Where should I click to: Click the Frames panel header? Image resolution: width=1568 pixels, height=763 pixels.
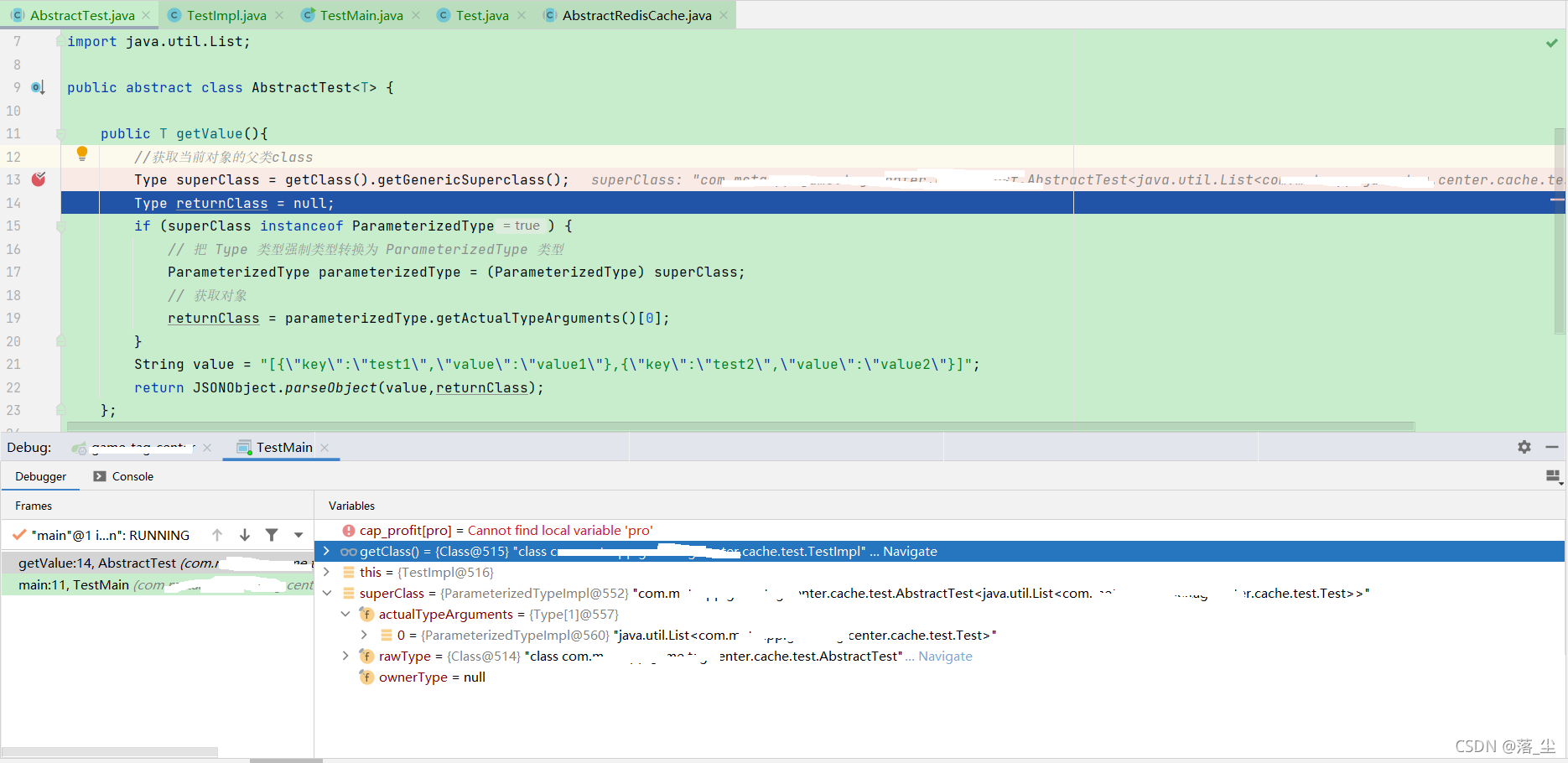pyautogui.click(x=34, y=506)
